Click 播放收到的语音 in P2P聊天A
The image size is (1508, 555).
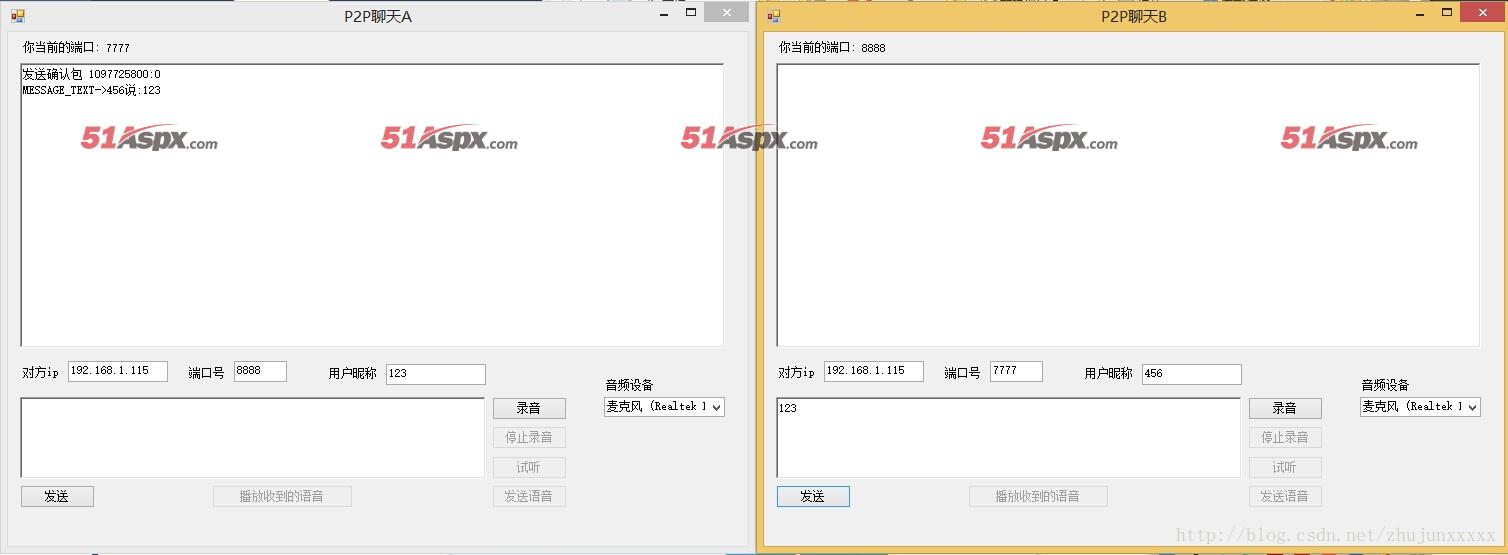(x=282, y=496)
